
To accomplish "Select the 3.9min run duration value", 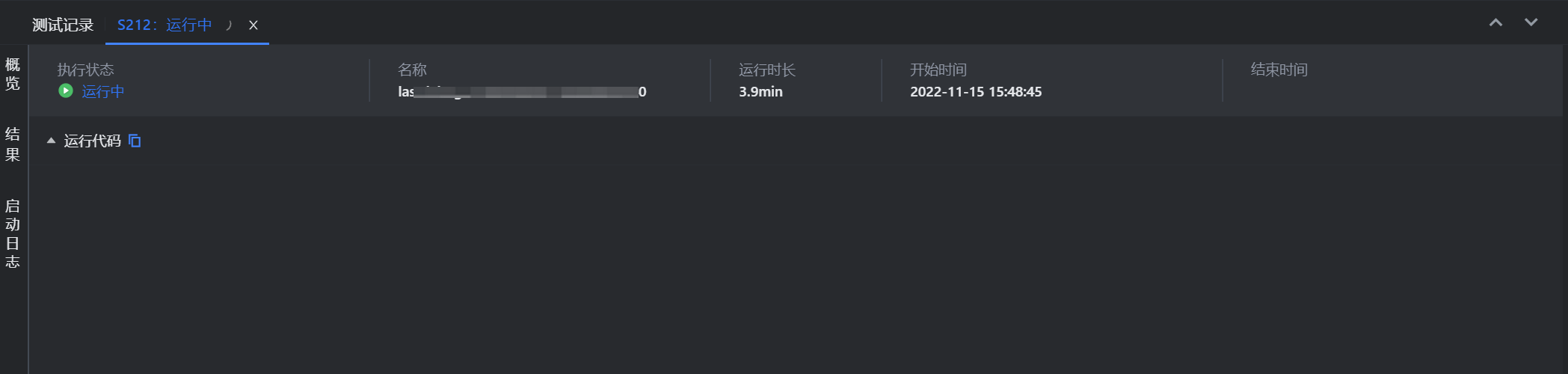I will pos(760,91).
